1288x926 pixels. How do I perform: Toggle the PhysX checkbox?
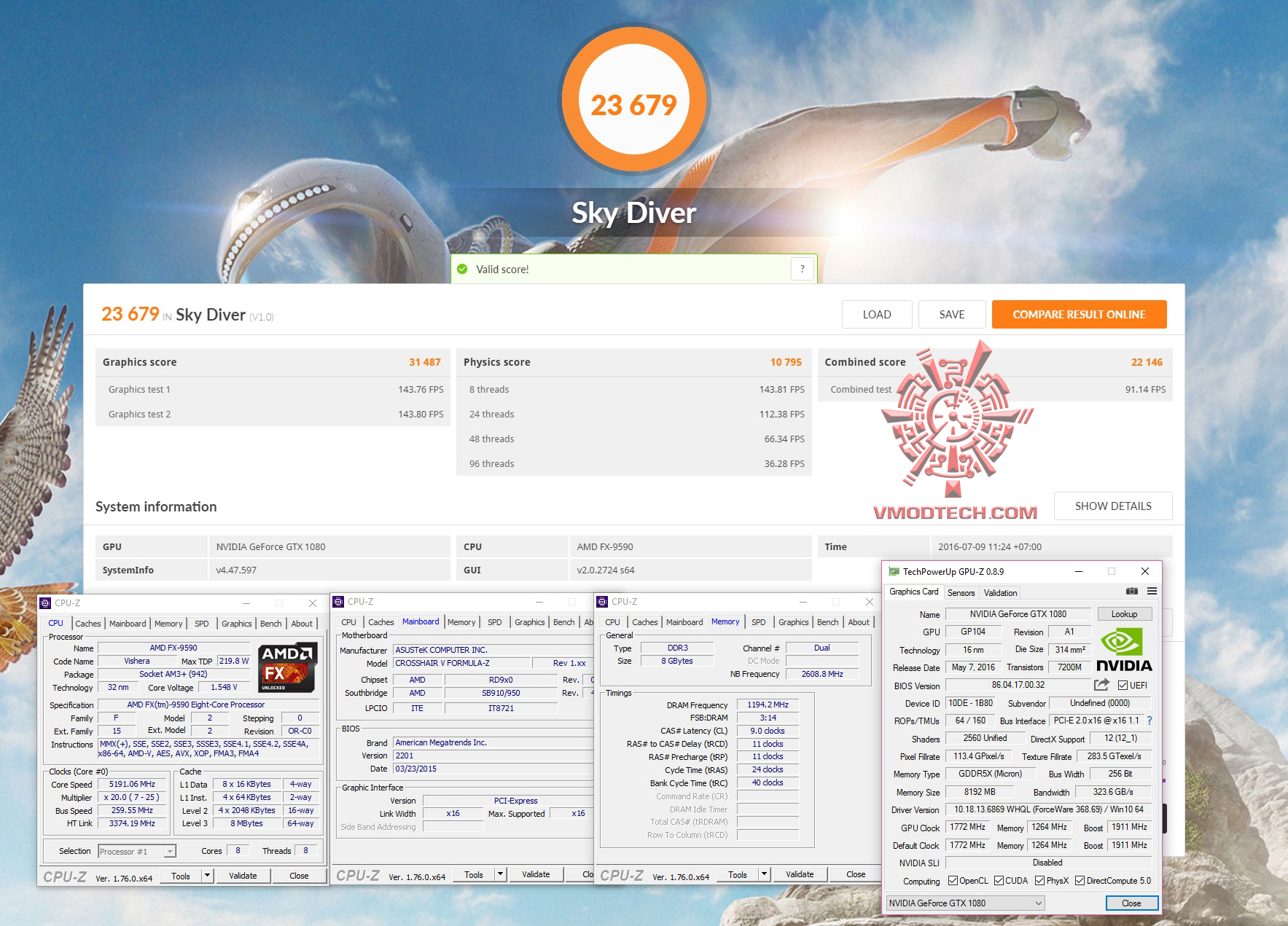(x=1039, y=881)
